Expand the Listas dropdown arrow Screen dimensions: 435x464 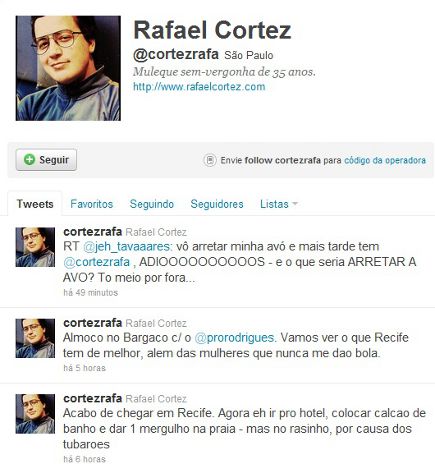tap(294, 203)
